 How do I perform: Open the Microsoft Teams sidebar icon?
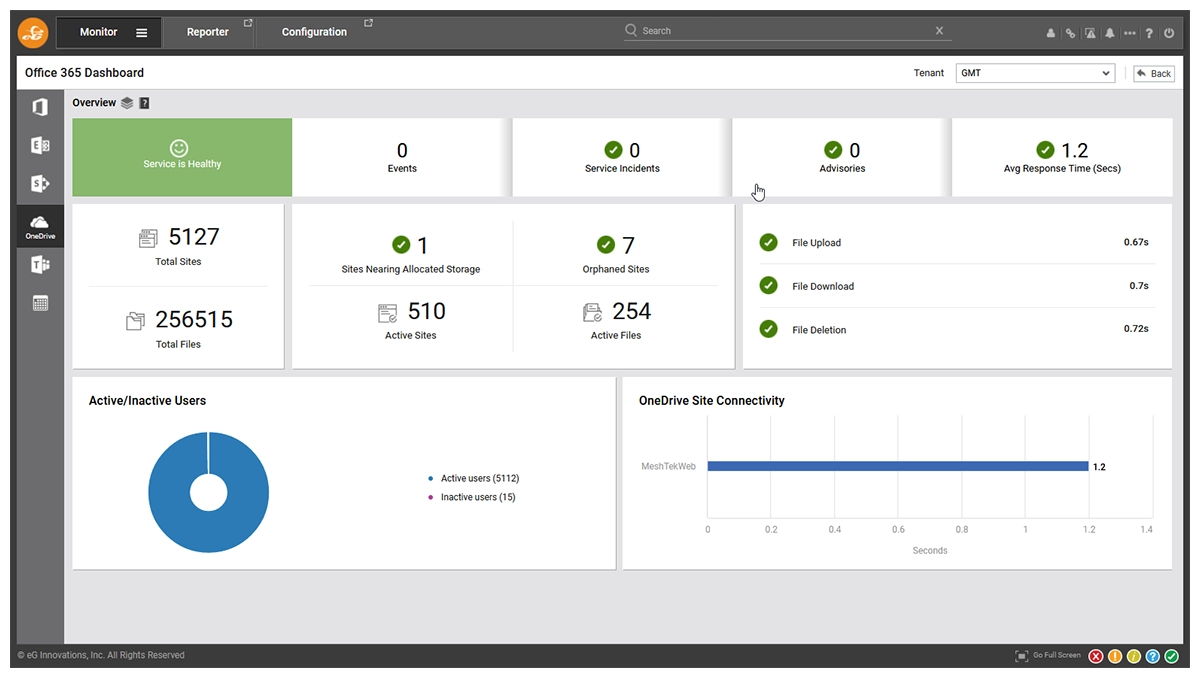(40, 264)
